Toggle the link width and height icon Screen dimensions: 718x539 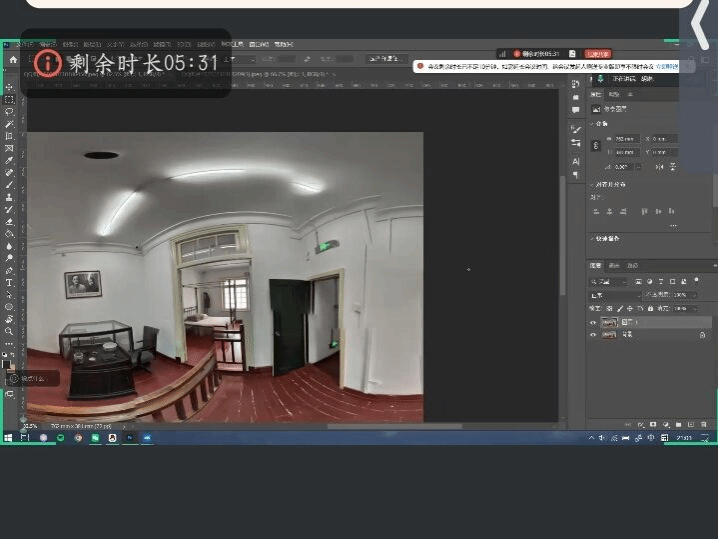point(596,146)
